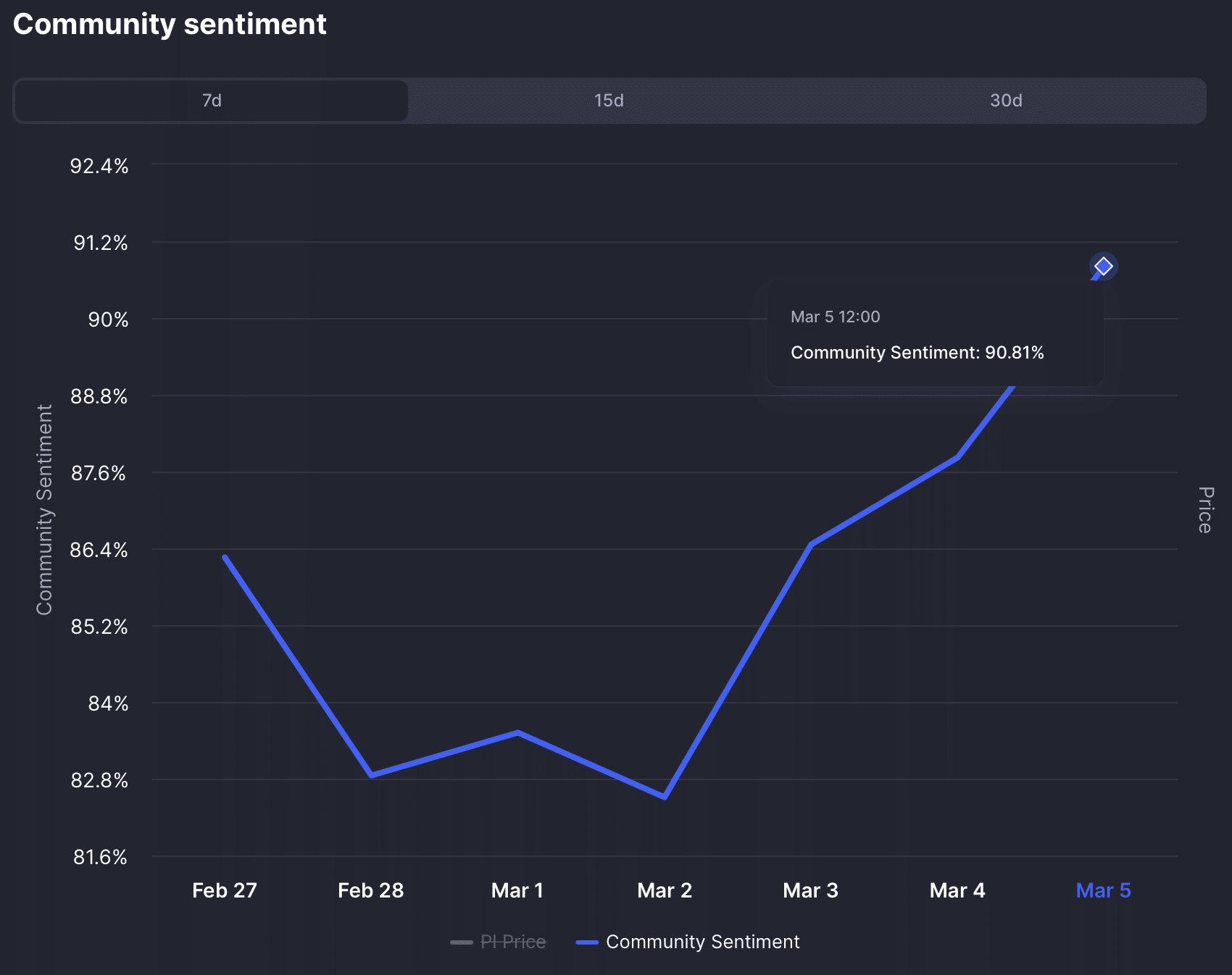The height and width of the screenshot is (975, 1232).
Task: Click the Community sentiment chart title
Action: pos(170,24)
